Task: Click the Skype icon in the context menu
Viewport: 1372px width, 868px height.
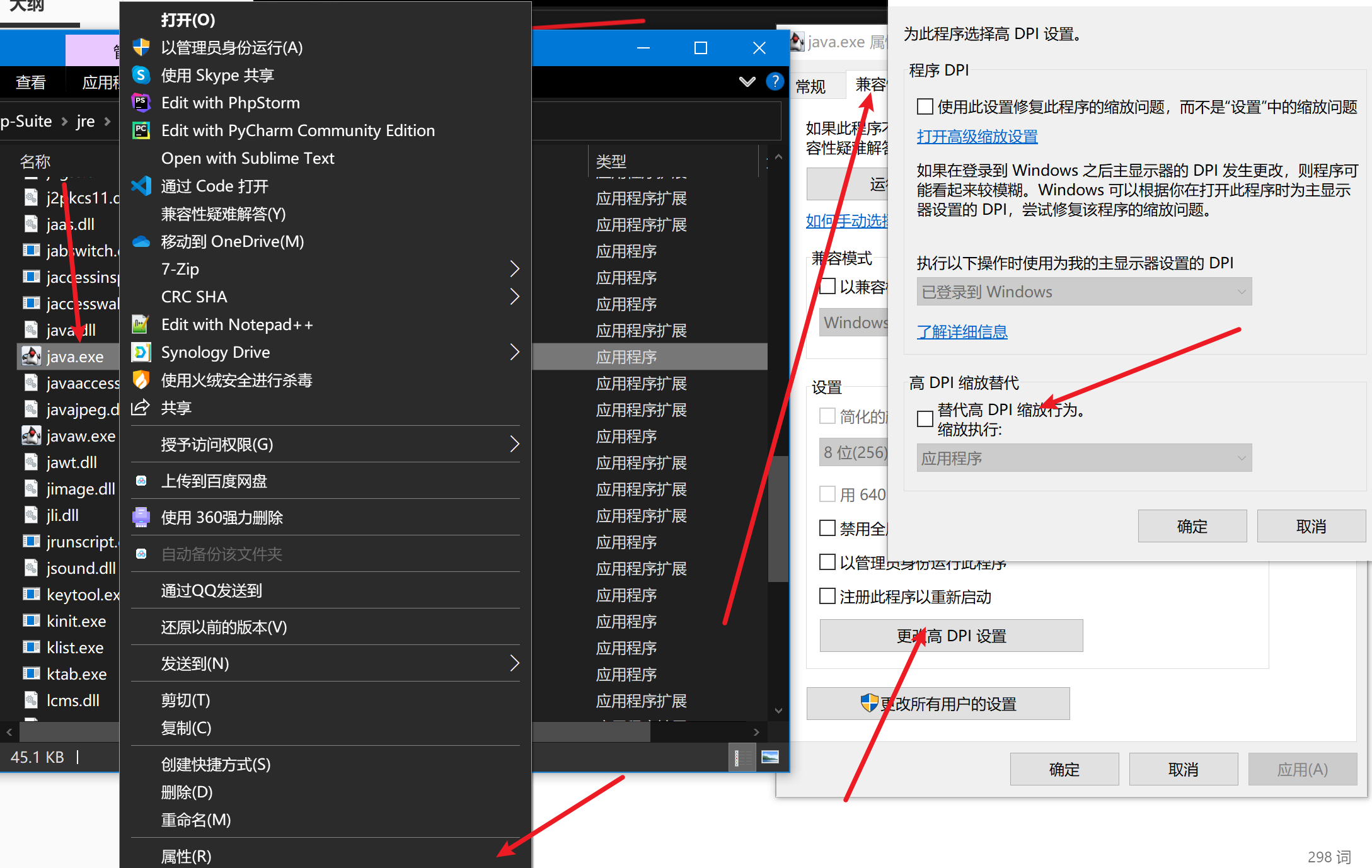Action: (x=141, y=75)
